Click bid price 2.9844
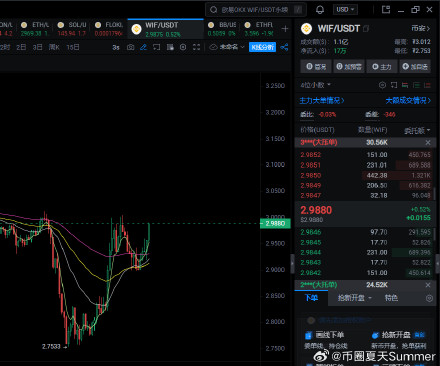This screenshot has width=440, height=366. click(311, 253)
